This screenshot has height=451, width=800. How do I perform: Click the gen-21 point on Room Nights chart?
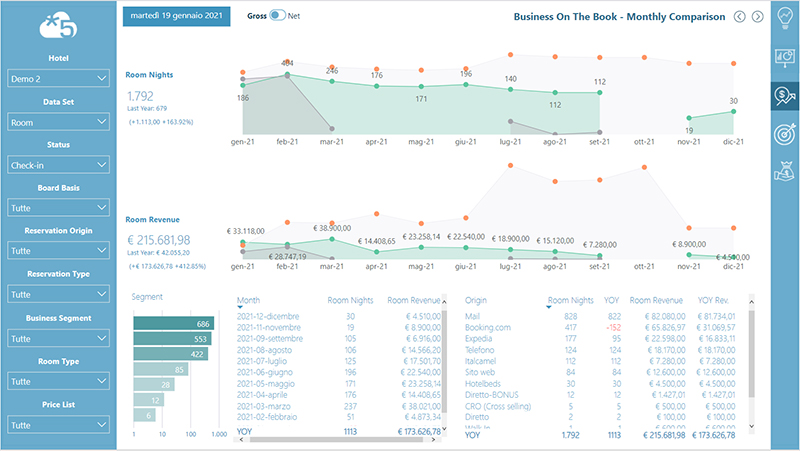tap(243, 85)
